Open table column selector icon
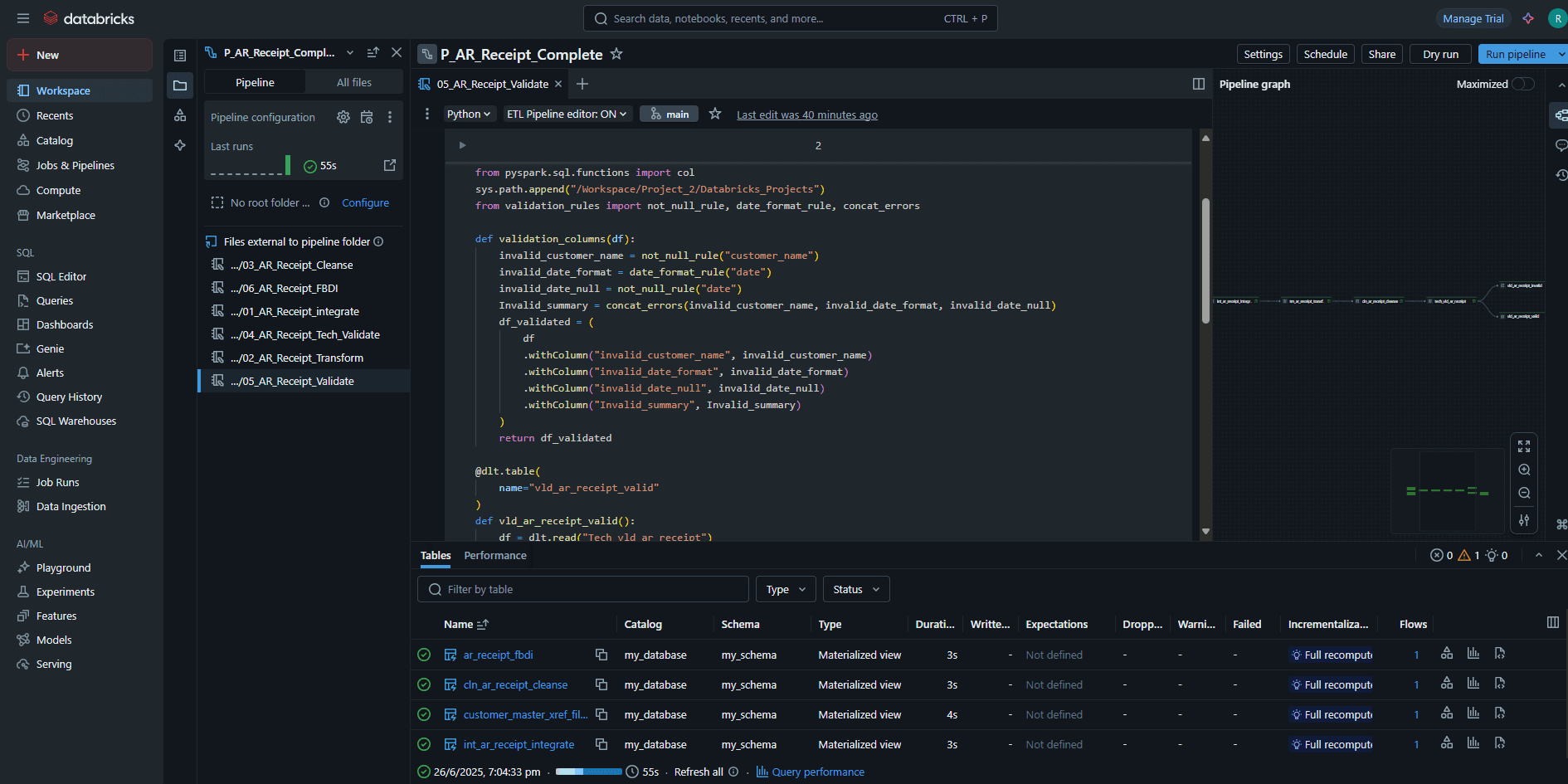This screenshot has height=784, width=1568. tap(1553, 622)
